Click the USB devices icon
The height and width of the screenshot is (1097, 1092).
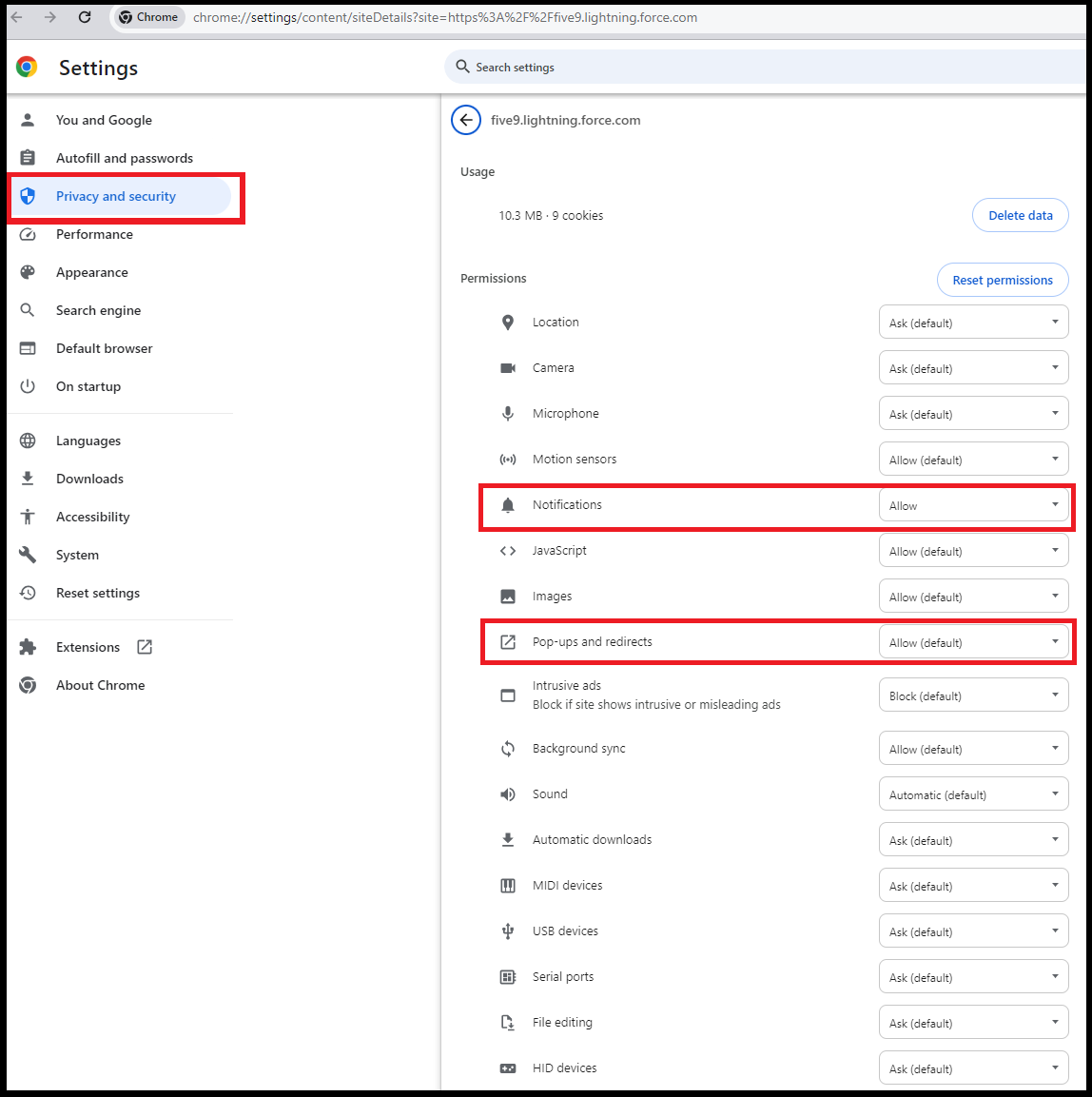pyautogui.click(x=508, y=931)
